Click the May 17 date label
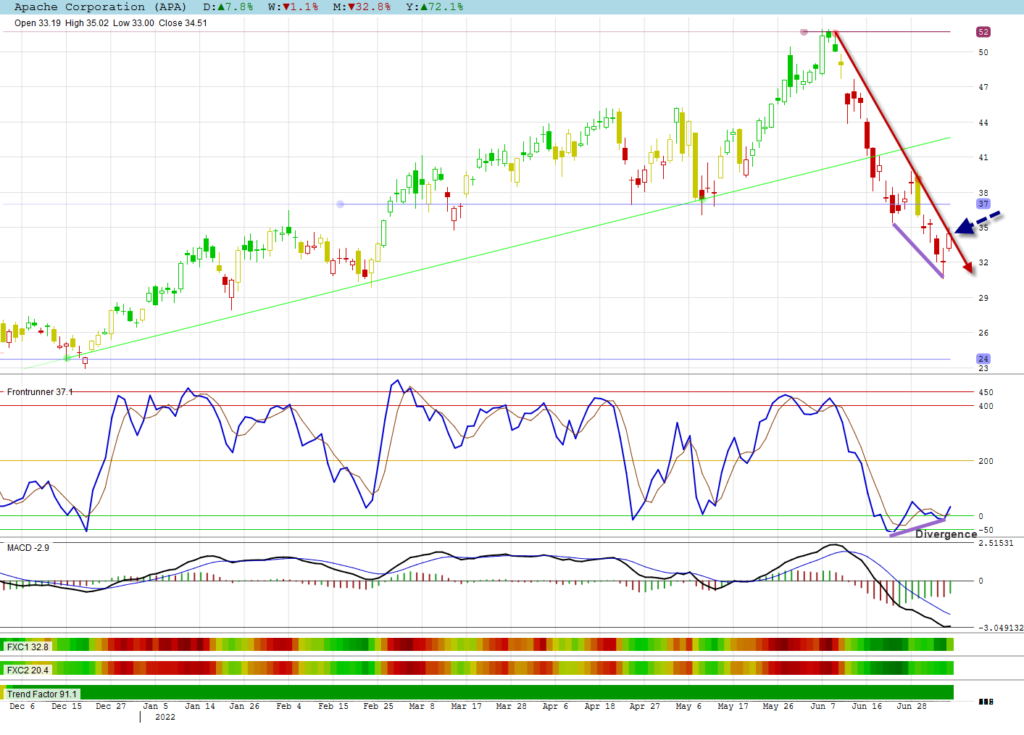 pyautogui.click(x=733, y=706)
